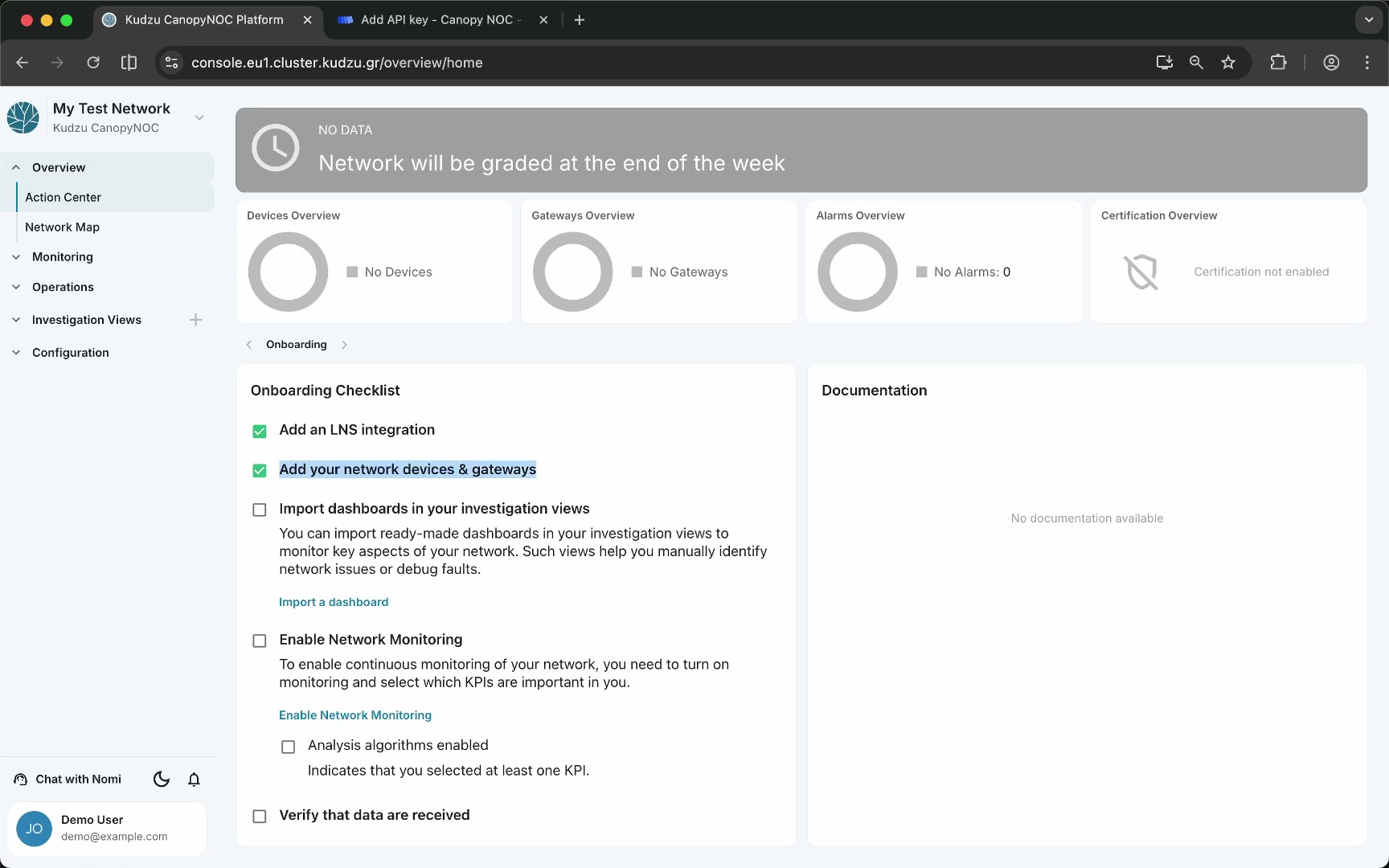Toggle Add your network devices & gateways checkbox
Screen dimensions: 1389x868
coord(260,470)
